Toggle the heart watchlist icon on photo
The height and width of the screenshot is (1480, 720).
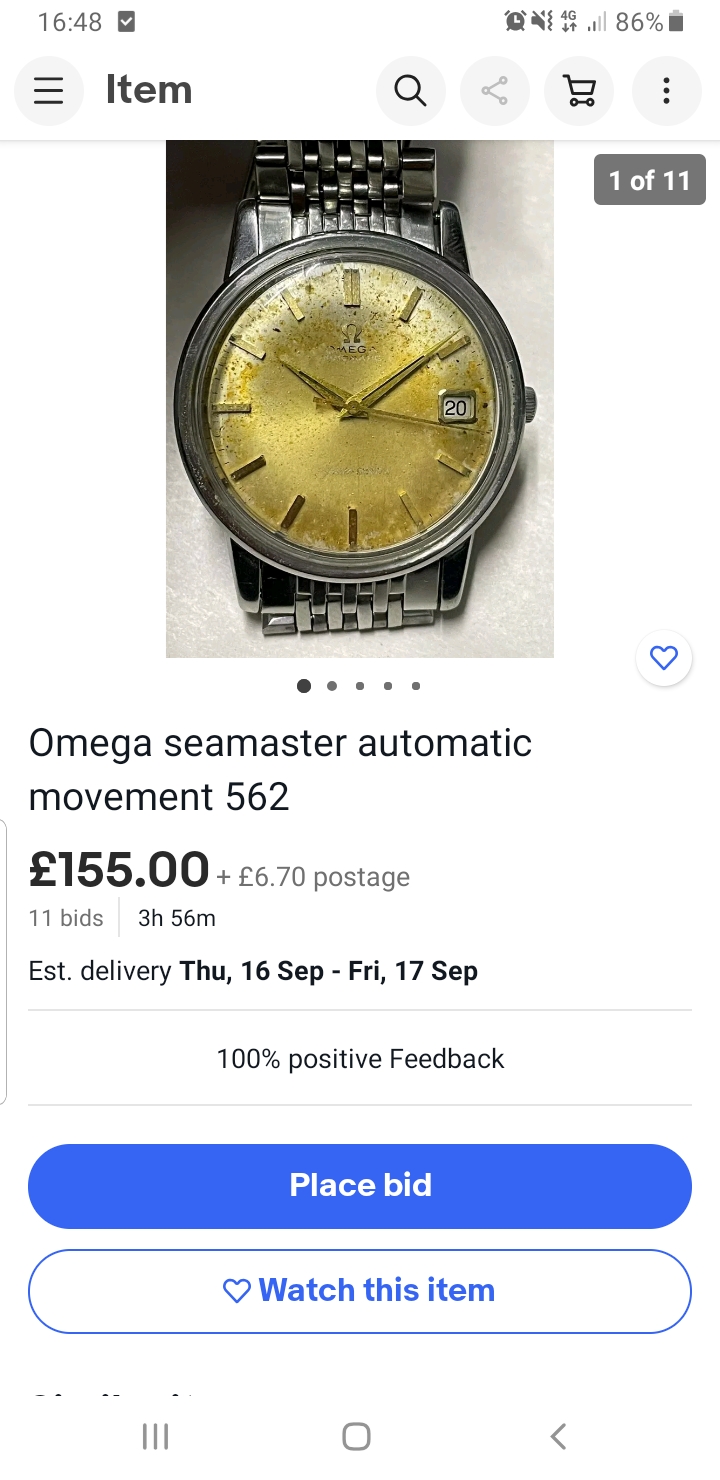click(x=664, y=658)
